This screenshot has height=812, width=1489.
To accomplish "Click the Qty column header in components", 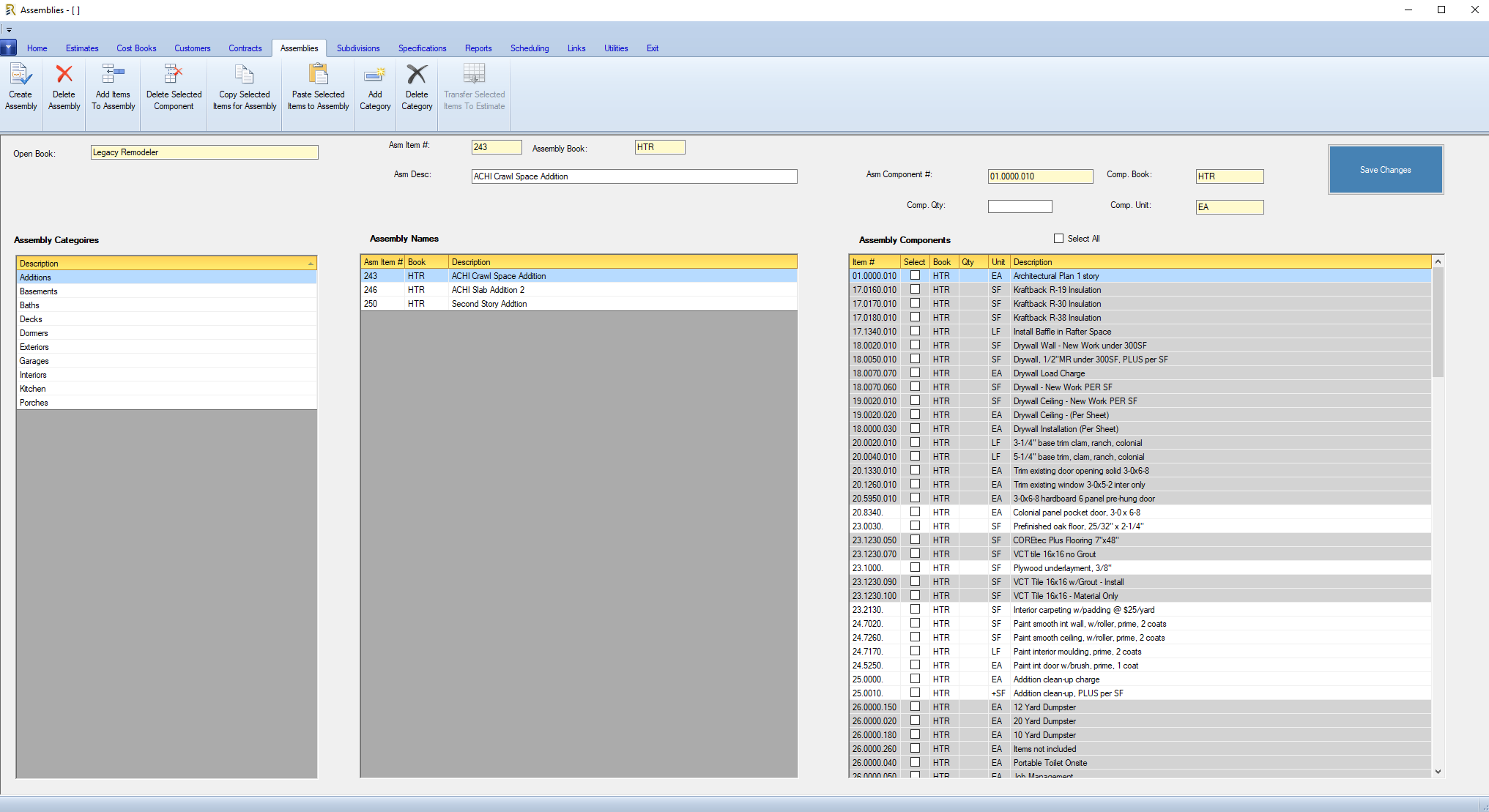I will click(973, 262).
